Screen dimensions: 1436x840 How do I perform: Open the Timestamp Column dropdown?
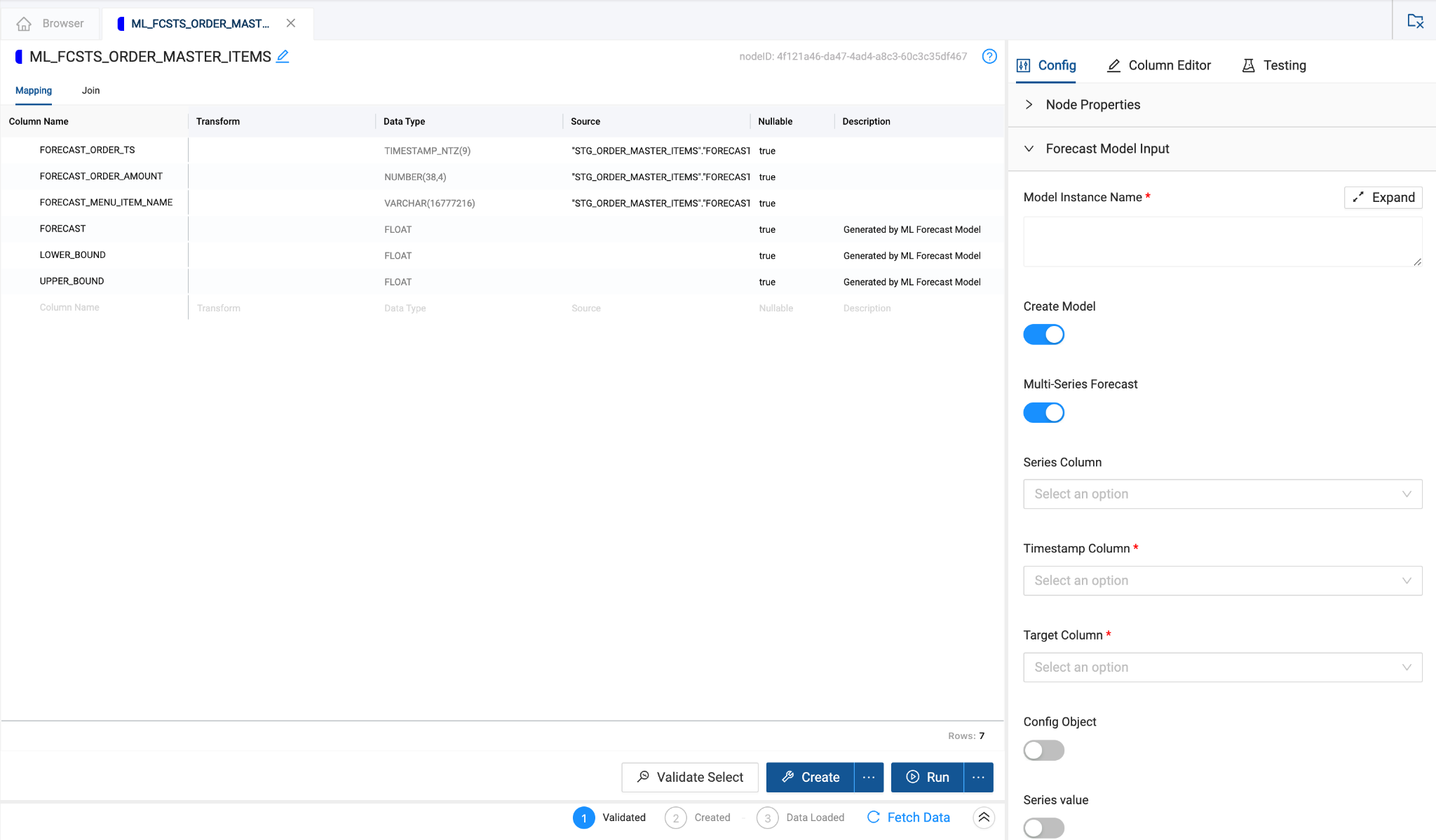point(1223,581)
